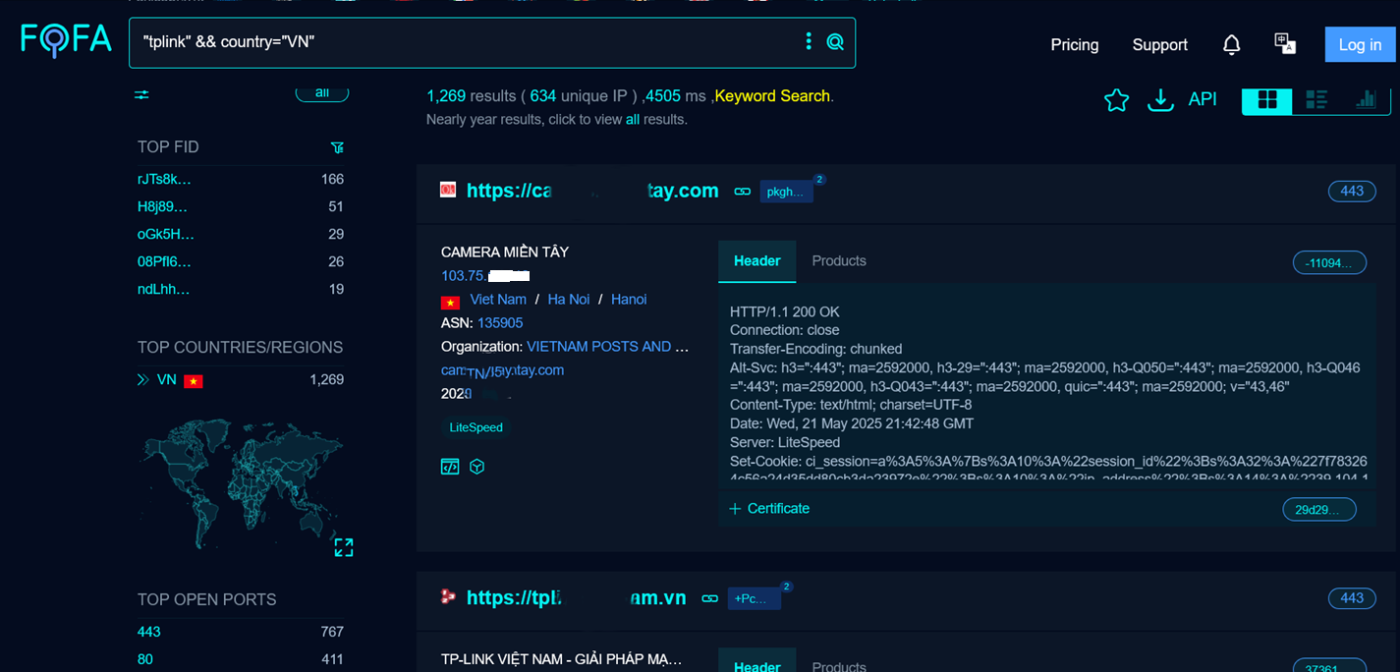Click the Viet Nam country link

coord(498,300)
